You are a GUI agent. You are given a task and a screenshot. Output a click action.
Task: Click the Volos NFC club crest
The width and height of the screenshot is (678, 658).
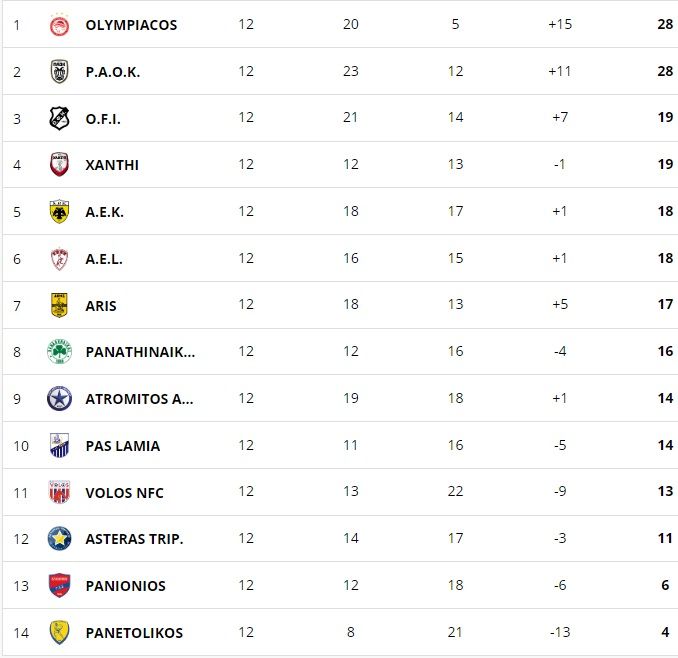point(59,492)
